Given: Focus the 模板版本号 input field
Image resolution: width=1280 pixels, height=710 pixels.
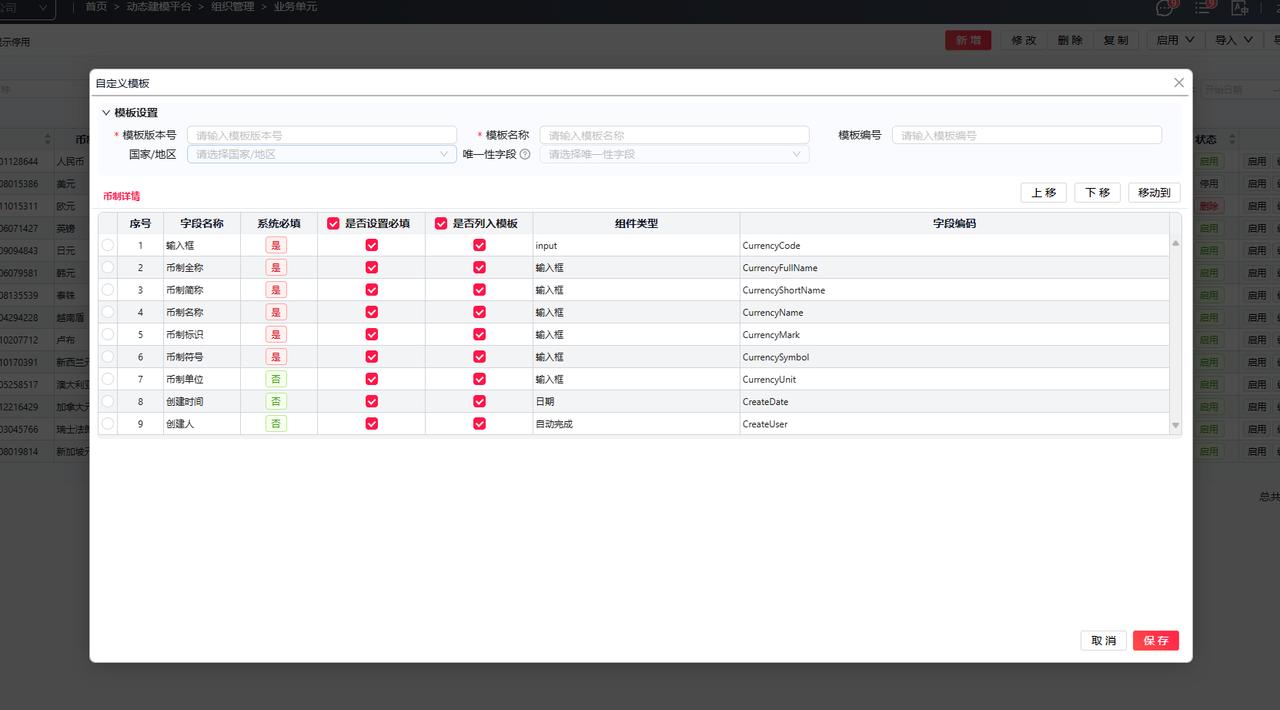Looking at the screenshot, I should [322, 135].
